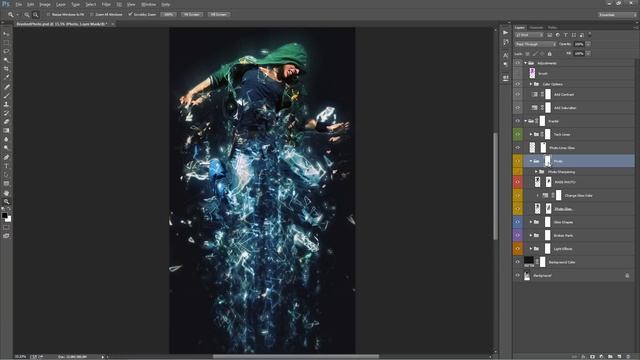Filter layers by type layers icon
This screenshot has height=360, width=640.
point(566,35)
